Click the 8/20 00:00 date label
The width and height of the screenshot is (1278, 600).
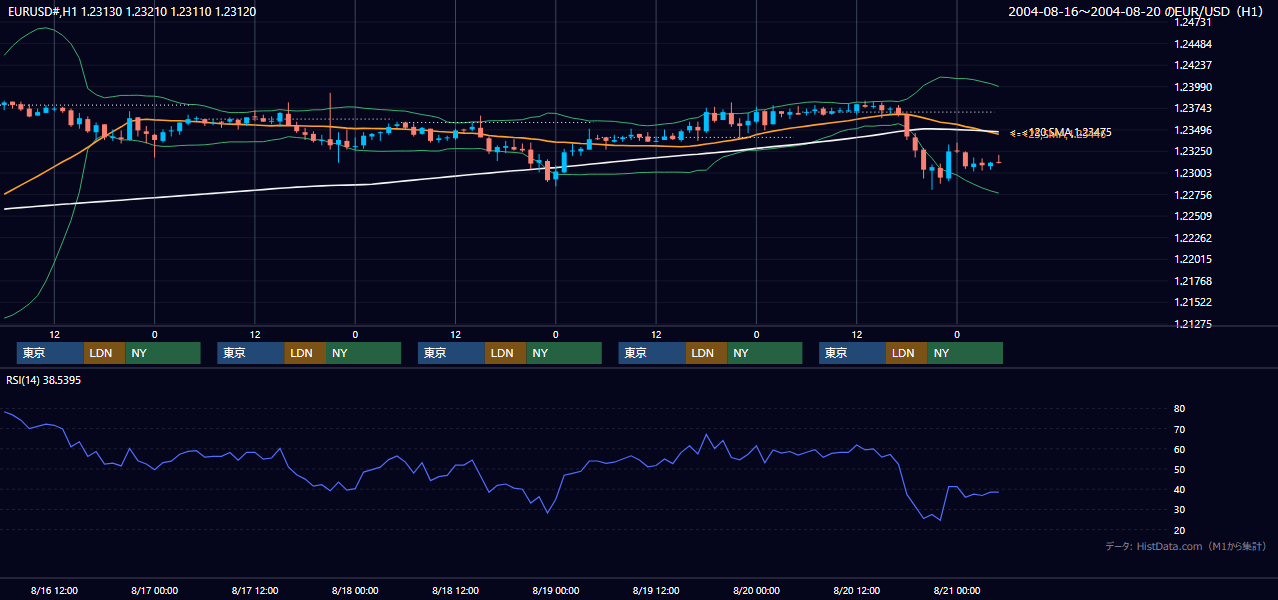point(756,590)
